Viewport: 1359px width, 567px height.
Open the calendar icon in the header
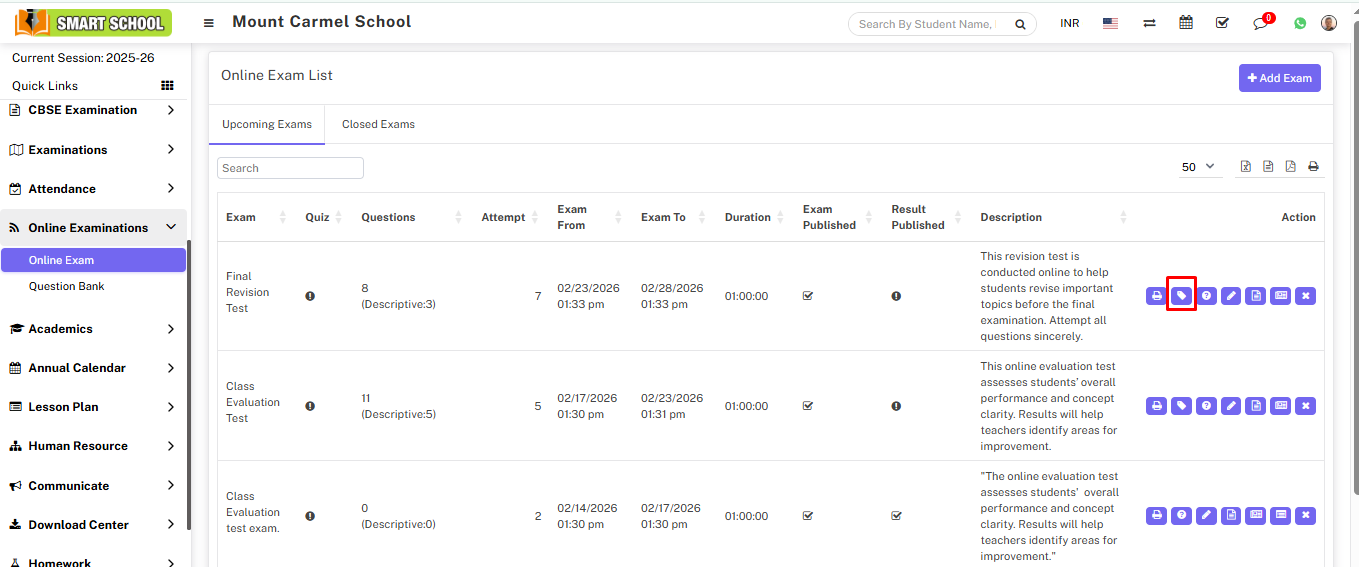[1186, 23]
